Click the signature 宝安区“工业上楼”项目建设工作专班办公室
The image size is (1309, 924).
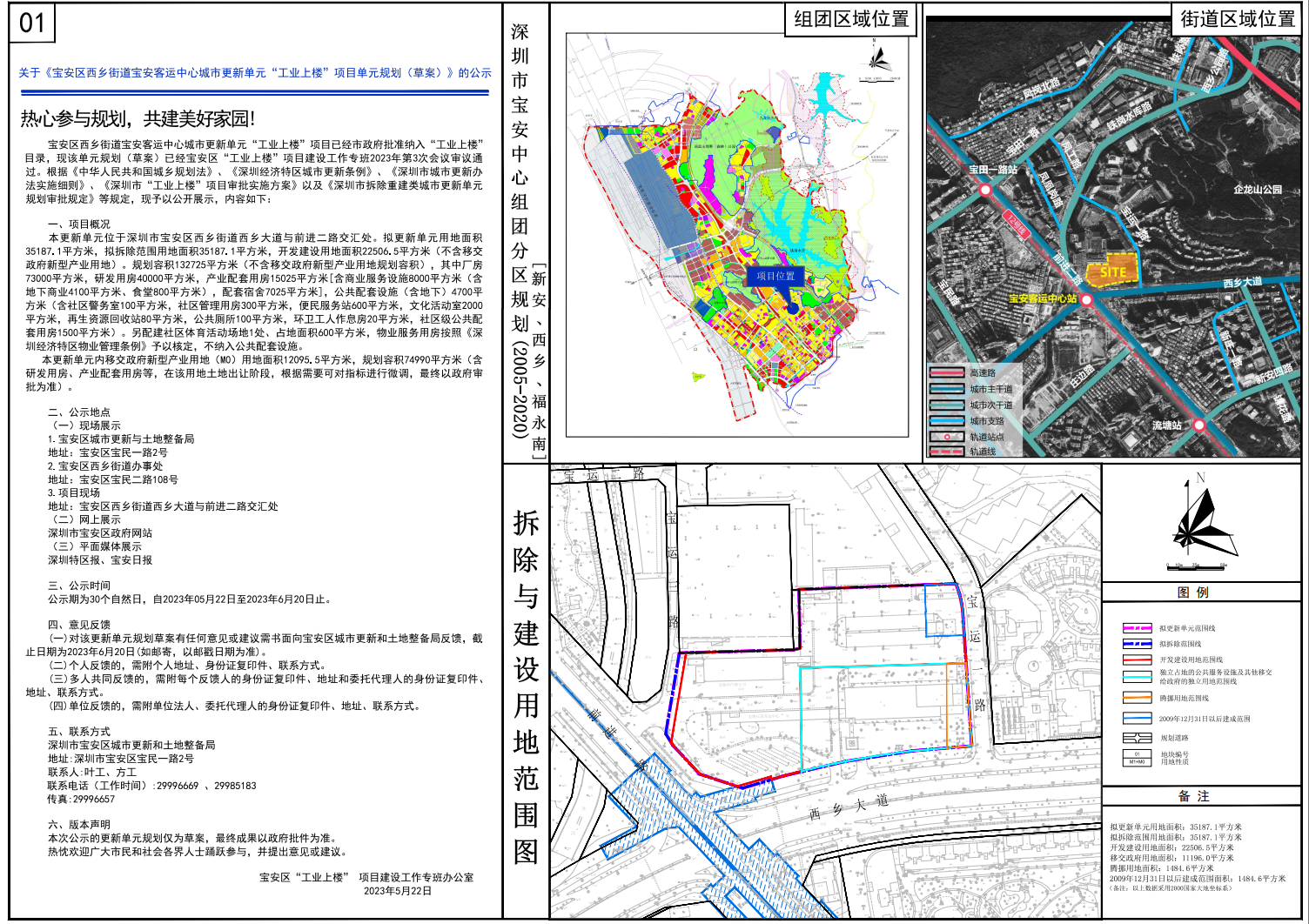[x=366, y=877]
